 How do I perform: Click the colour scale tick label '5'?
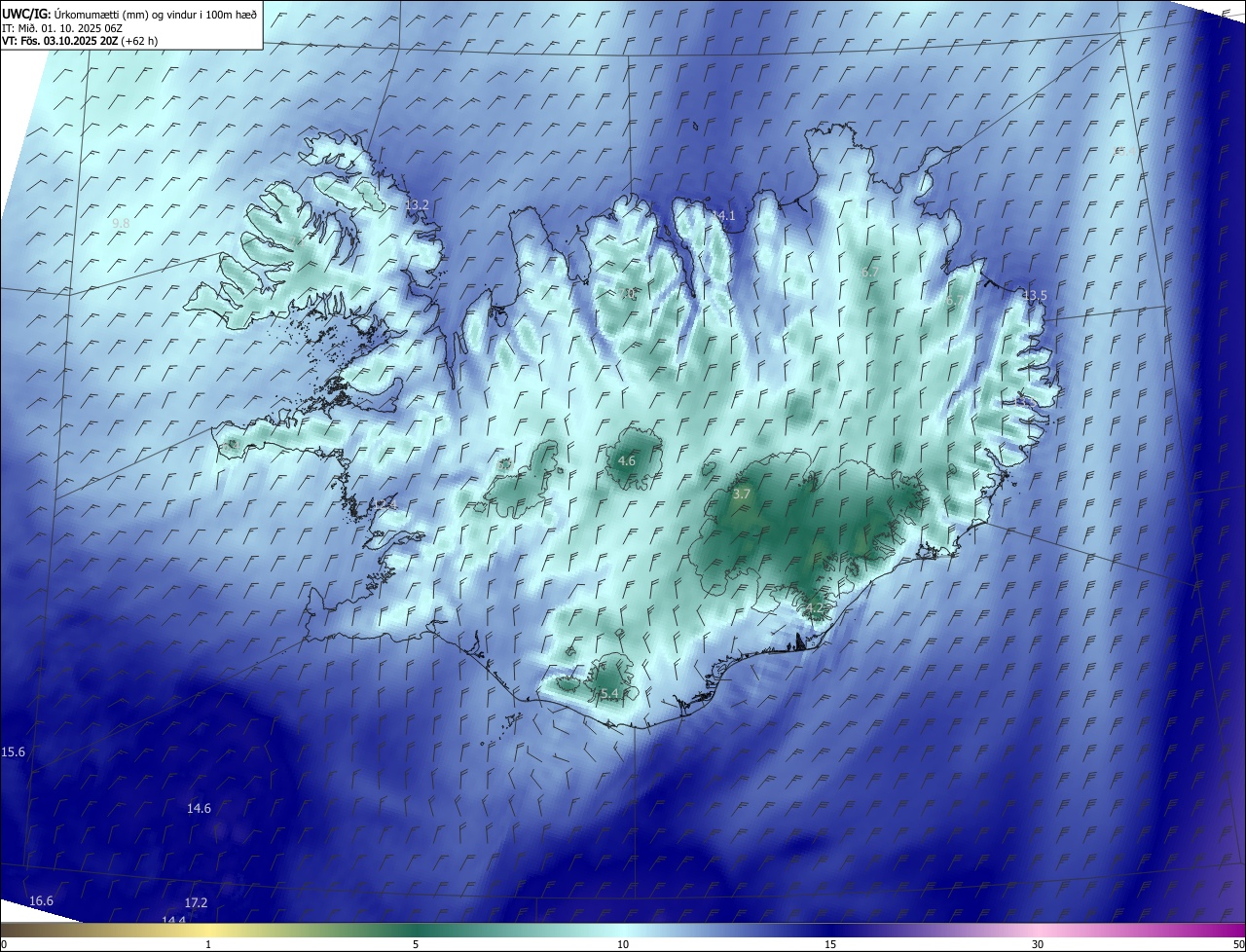(416, 944)
